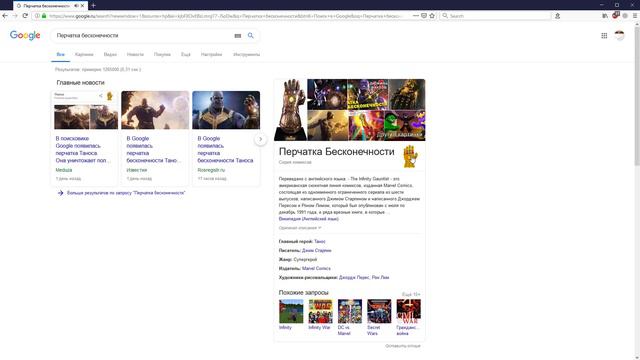The image size is (640, 360).
Task: Open the Meduza news article link
Action: click(83, 149)
